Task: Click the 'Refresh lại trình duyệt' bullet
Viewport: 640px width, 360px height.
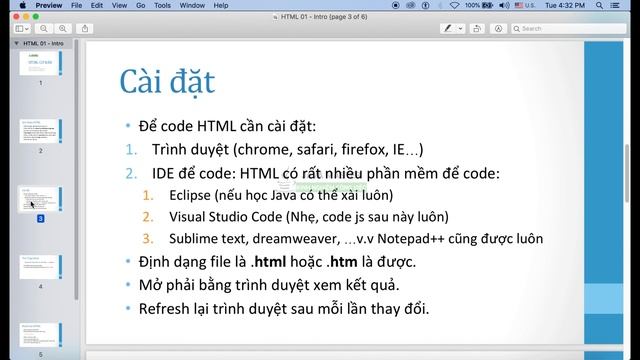Action: click(284, 309)
